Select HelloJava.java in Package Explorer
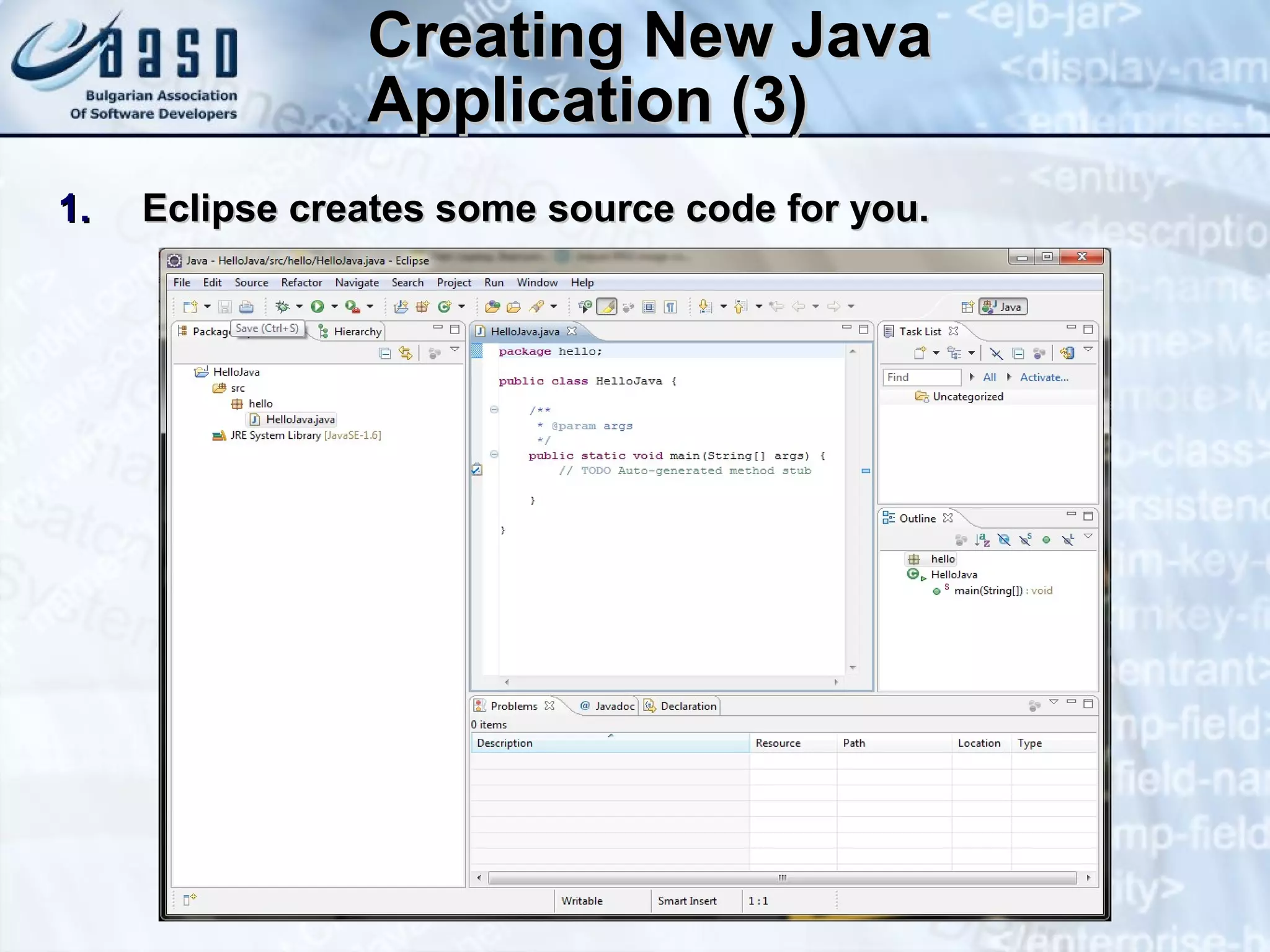 click(292, 420)
